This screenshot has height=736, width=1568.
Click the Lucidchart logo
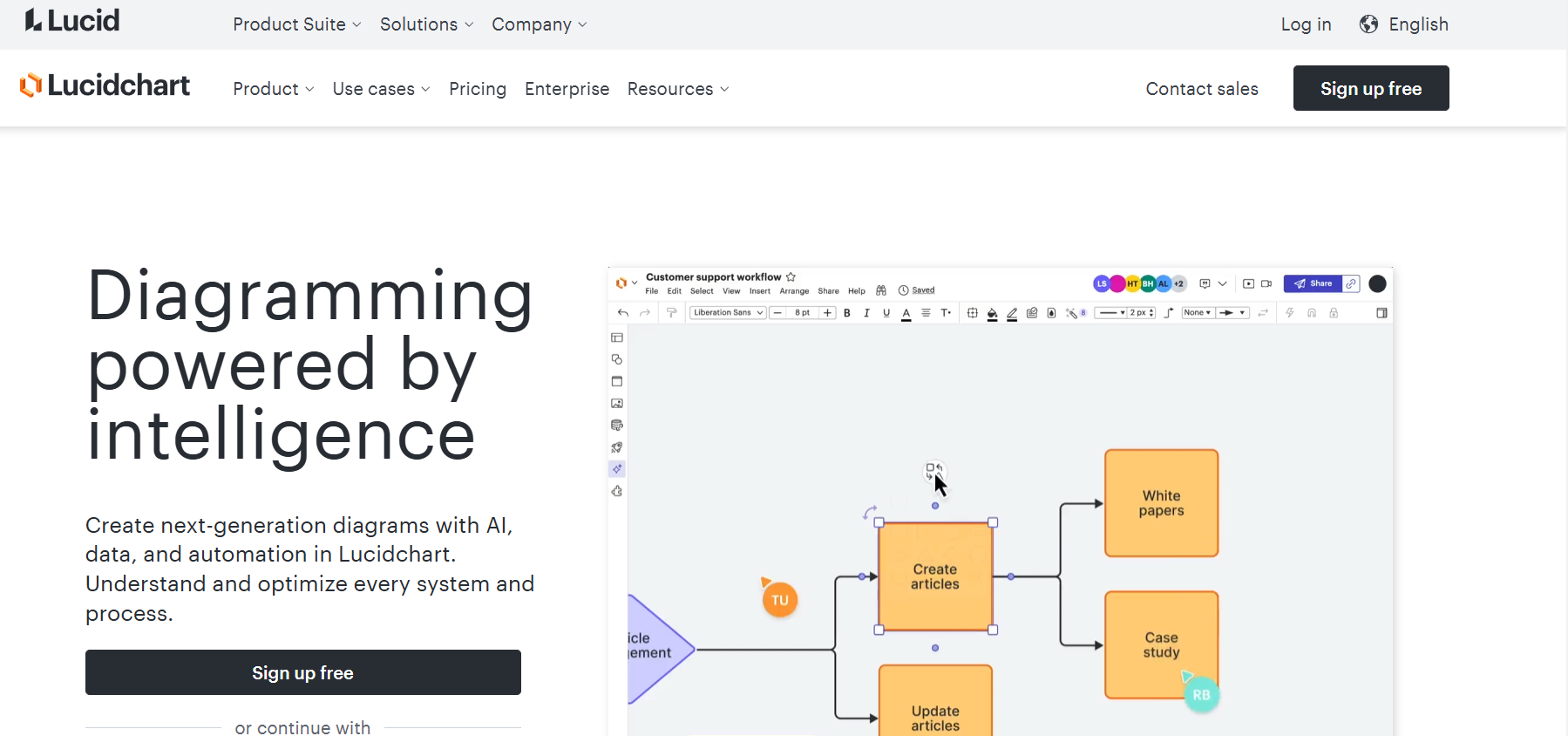click(x=105, y=85)
